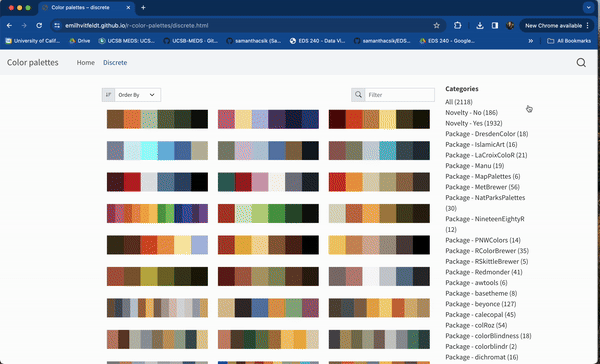Image resolution: width=600 pixels, height=364 pixels.
Task: Filter by Package - colRoz (54)
Action: (x=476, y=325)
